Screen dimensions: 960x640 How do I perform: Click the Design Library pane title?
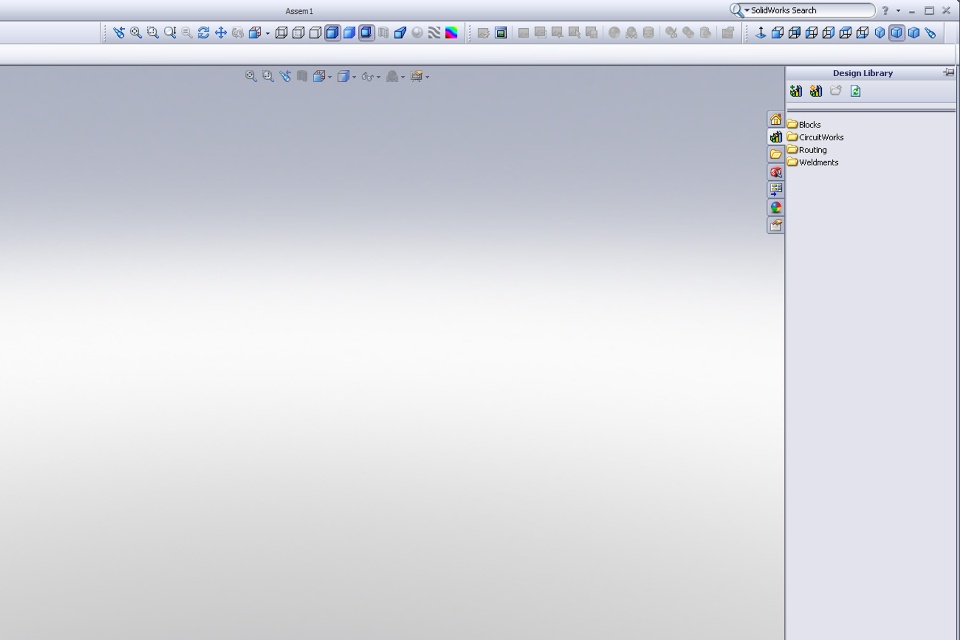click(863, 73)
